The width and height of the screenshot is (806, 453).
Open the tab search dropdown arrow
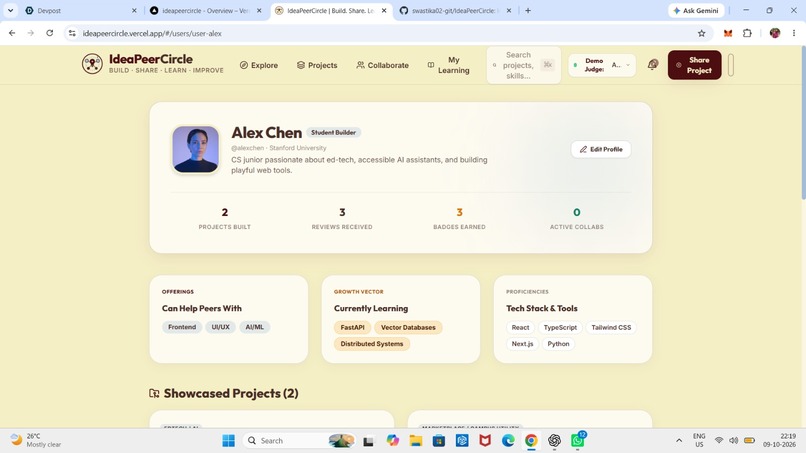10,10
